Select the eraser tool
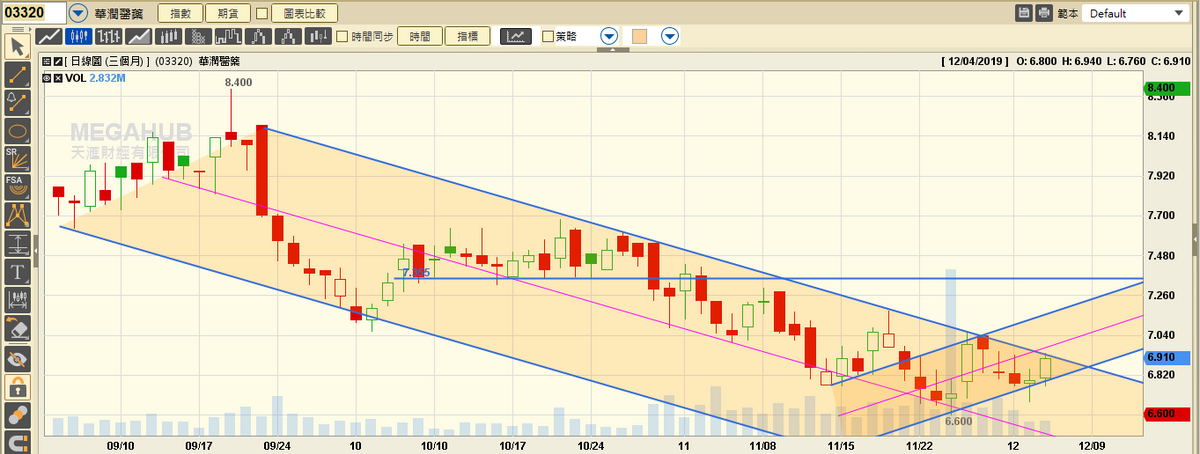 [x=17, y=328]
